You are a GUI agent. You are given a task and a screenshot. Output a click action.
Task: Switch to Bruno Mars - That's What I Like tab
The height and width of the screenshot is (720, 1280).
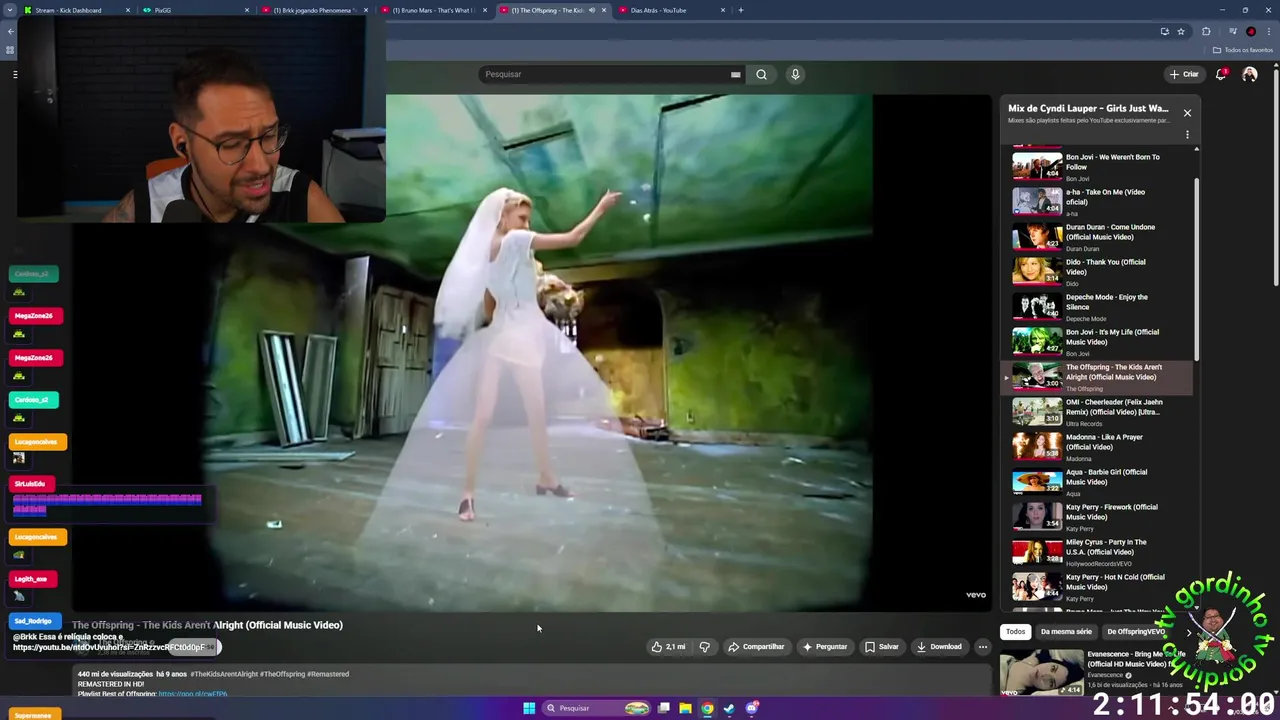(432, 10)
